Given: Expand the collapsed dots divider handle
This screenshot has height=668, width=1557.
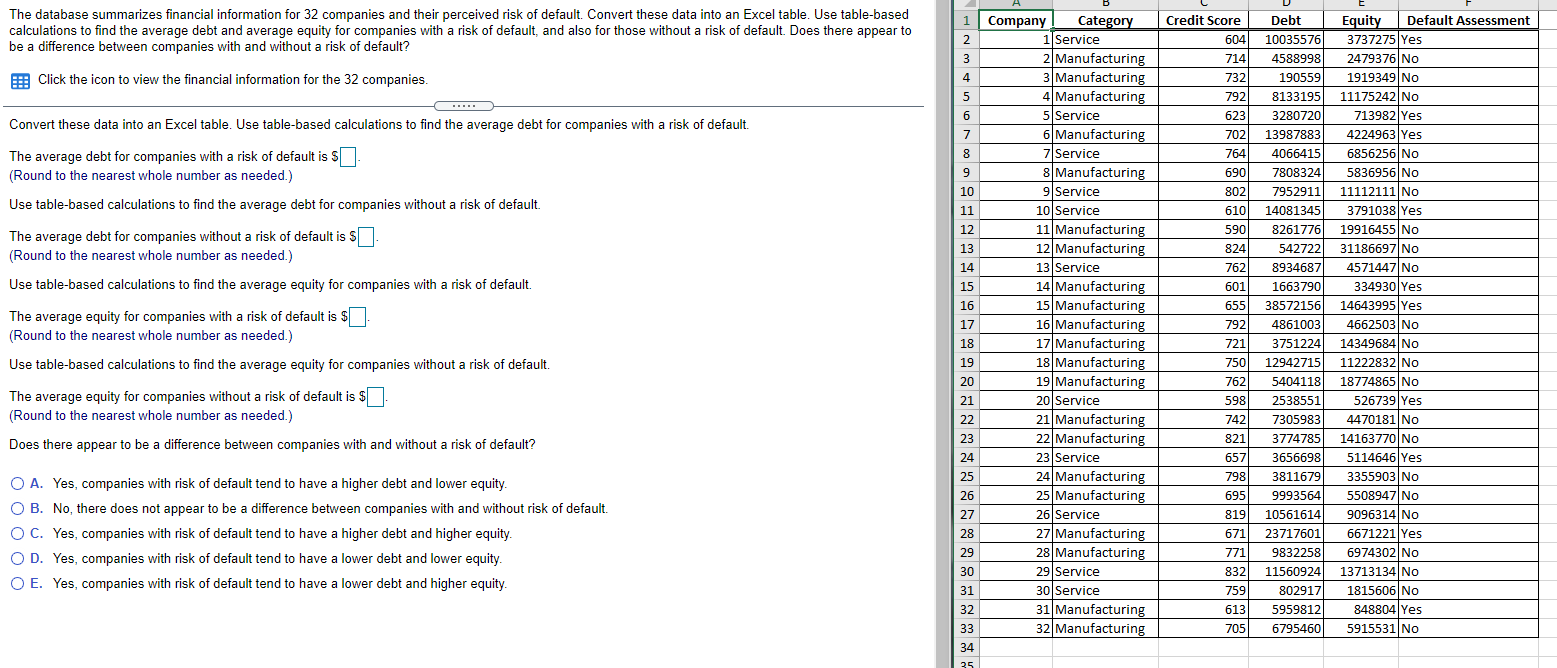Looking at the screenshot, I should pos(462,106).
